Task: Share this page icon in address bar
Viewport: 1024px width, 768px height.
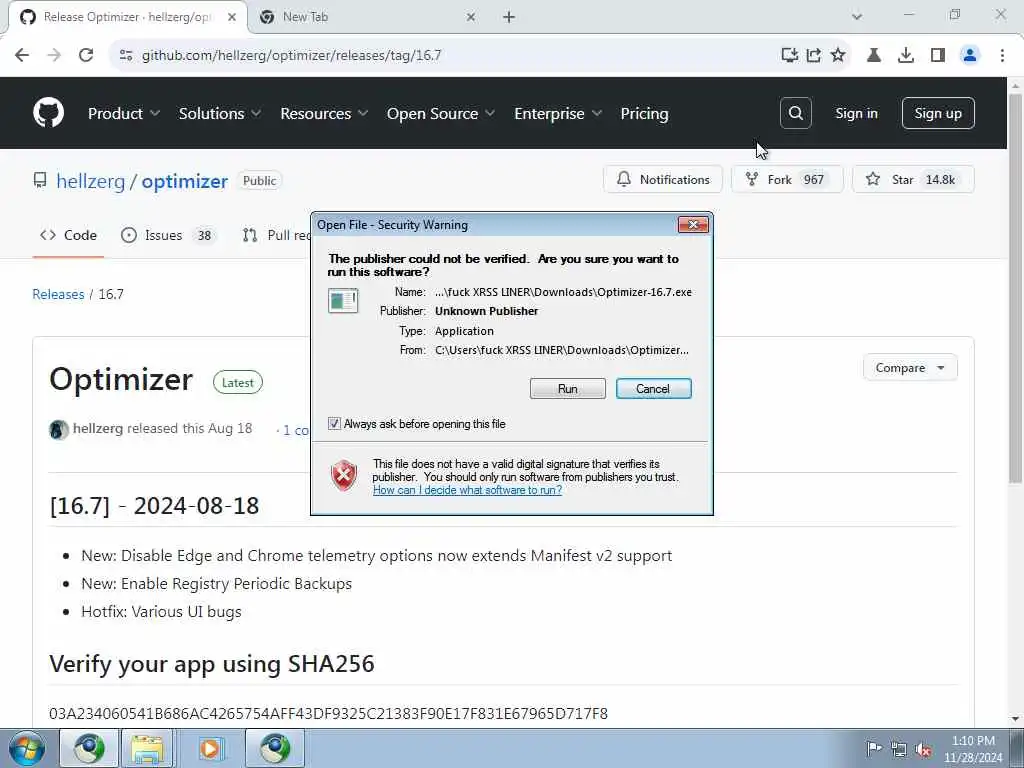Action: [814, 55]
